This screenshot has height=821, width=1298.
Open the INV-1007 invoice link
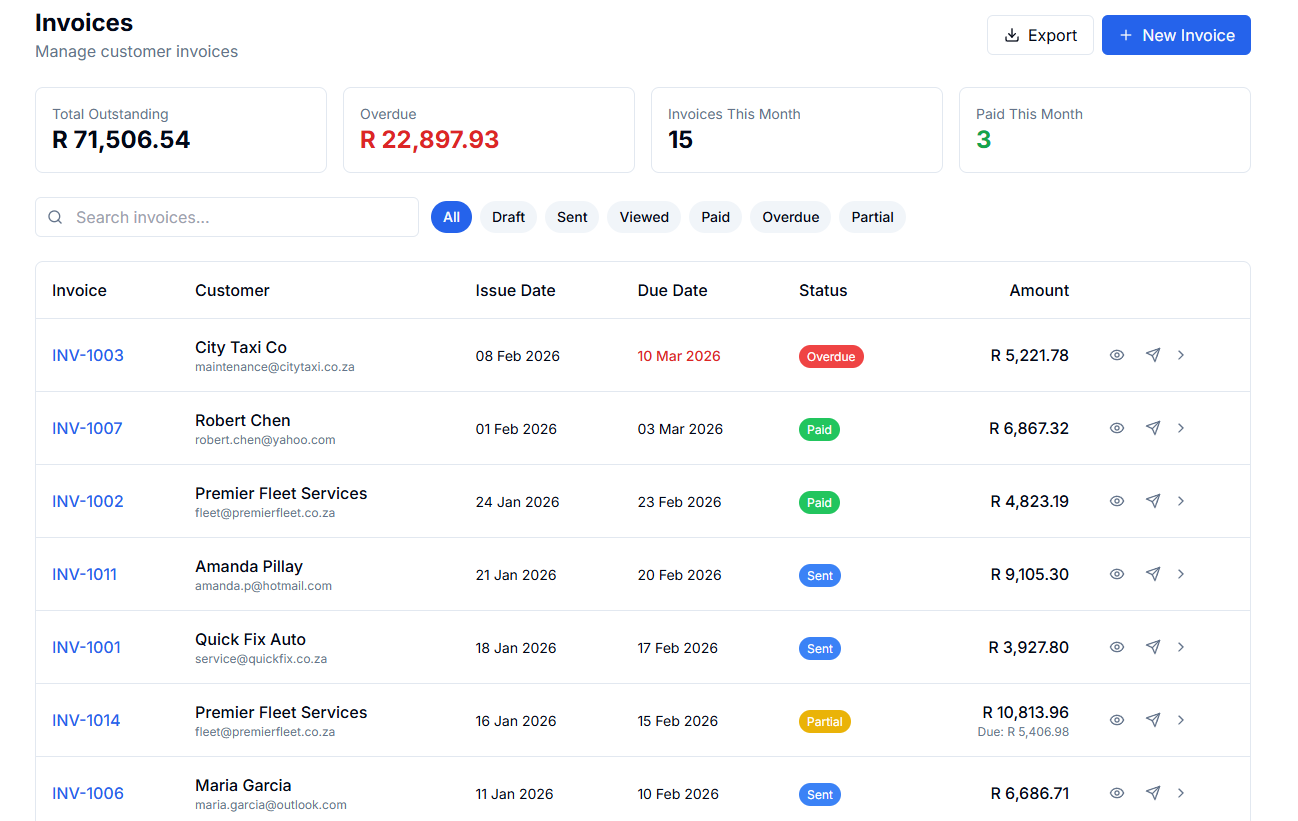[87, 428]
